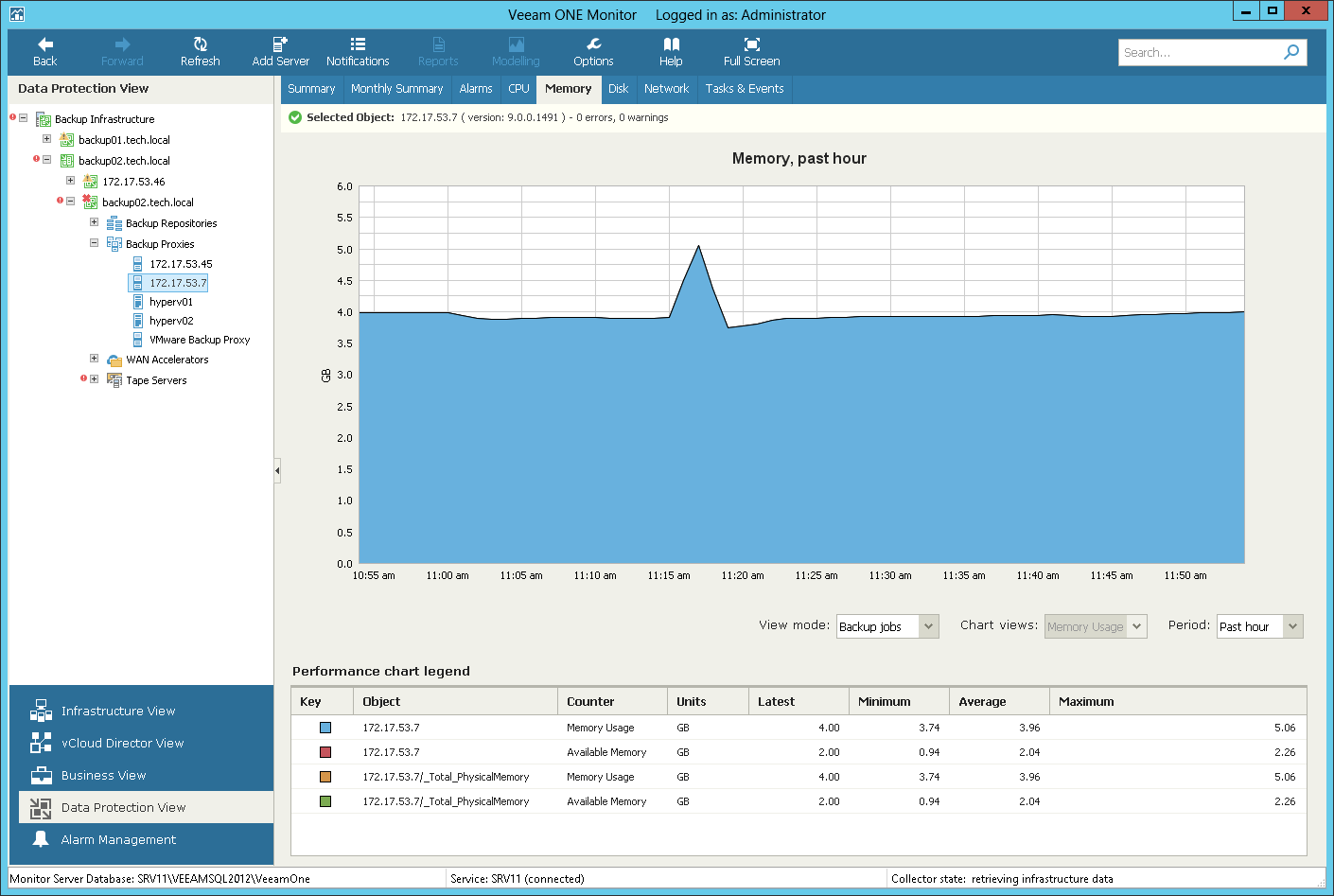The width and height of the screenshot is (1334, 896).
Task: Click the Back navigation icon
Action: pos(45,44)
